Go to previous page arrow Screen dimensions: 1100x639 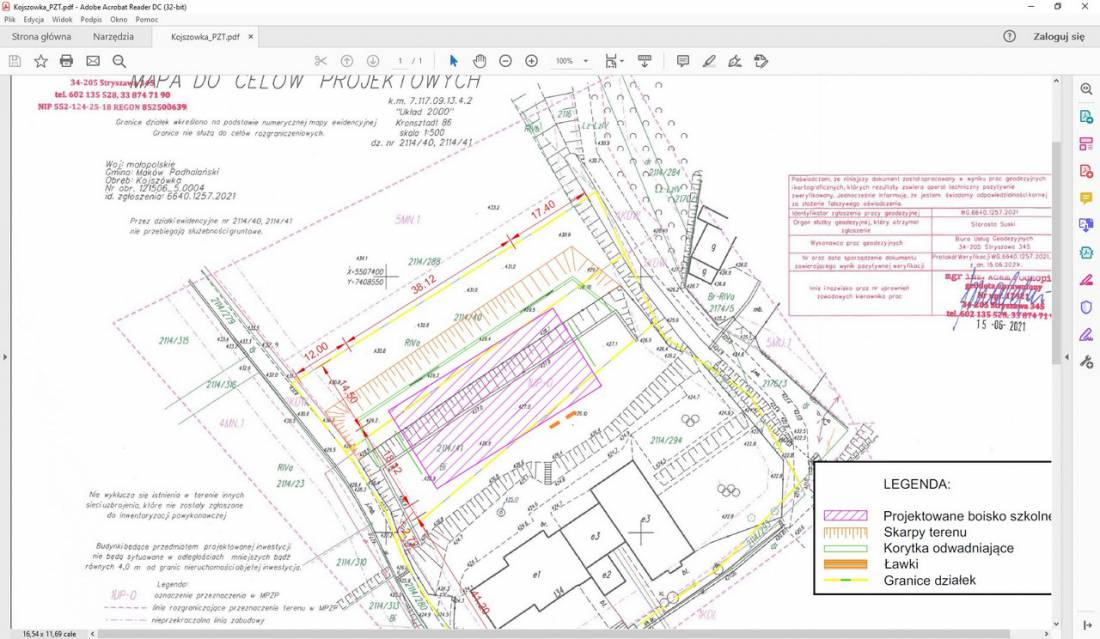point(347,61)
